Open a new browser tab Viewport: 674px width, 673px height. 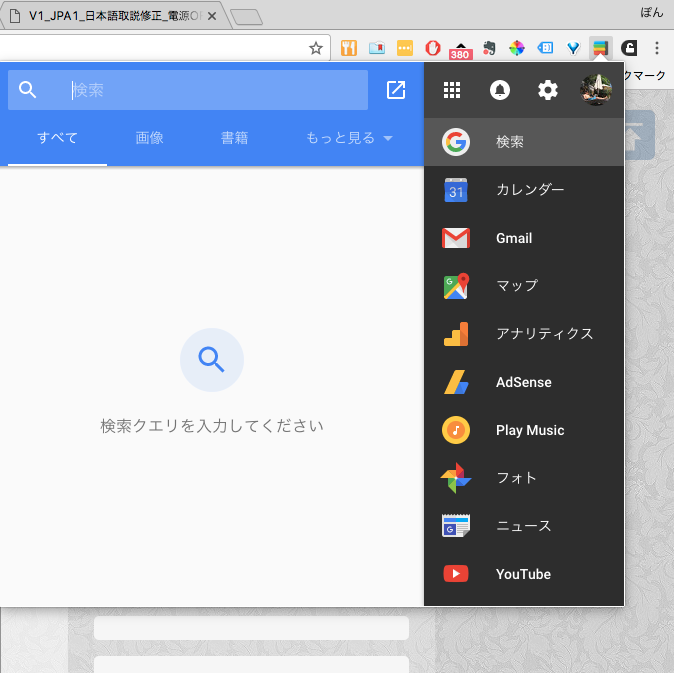coord(247,17)
